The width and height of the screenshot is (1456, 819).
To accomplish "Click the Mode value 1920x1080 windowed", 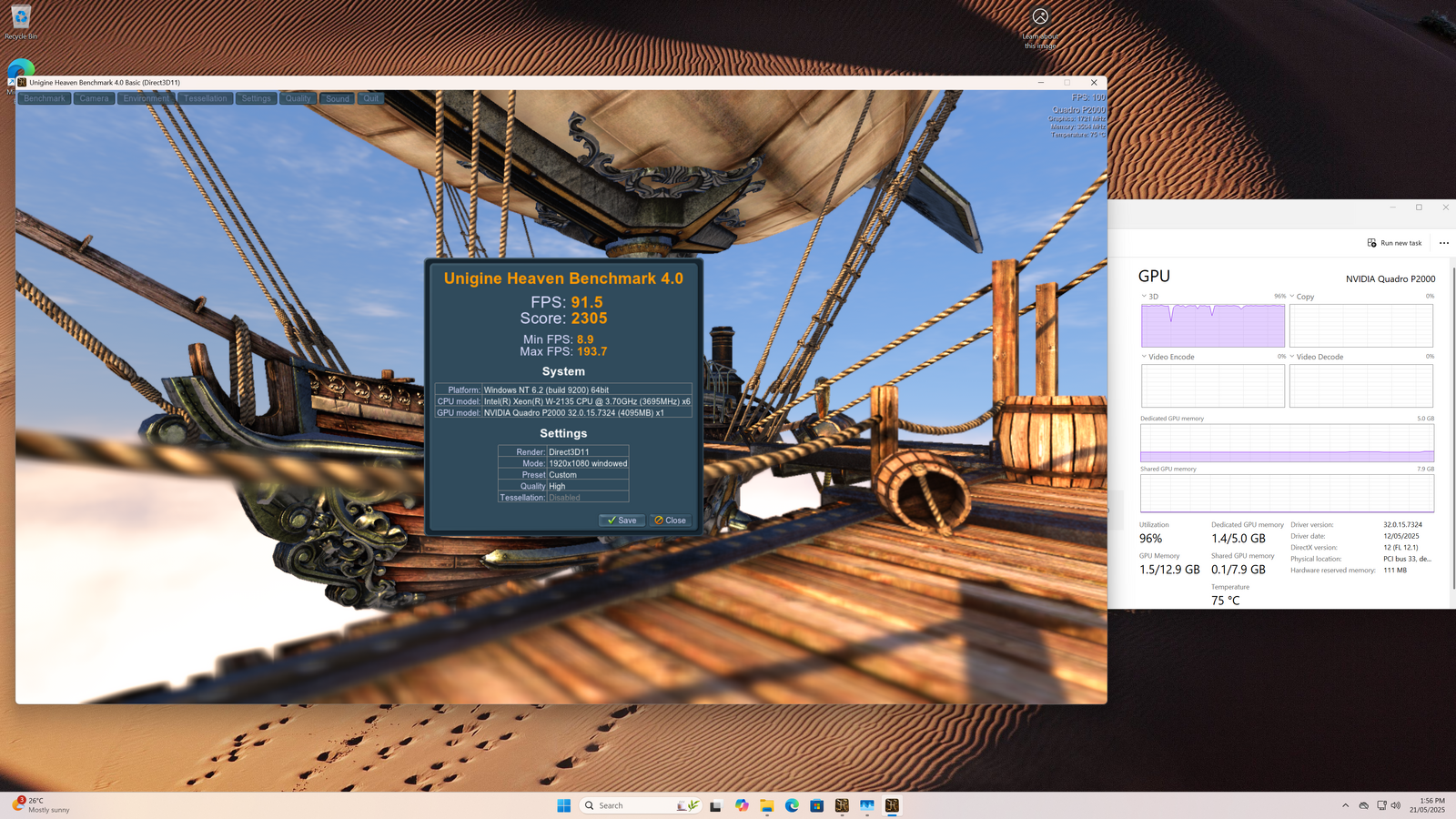I will pos(588,463).
